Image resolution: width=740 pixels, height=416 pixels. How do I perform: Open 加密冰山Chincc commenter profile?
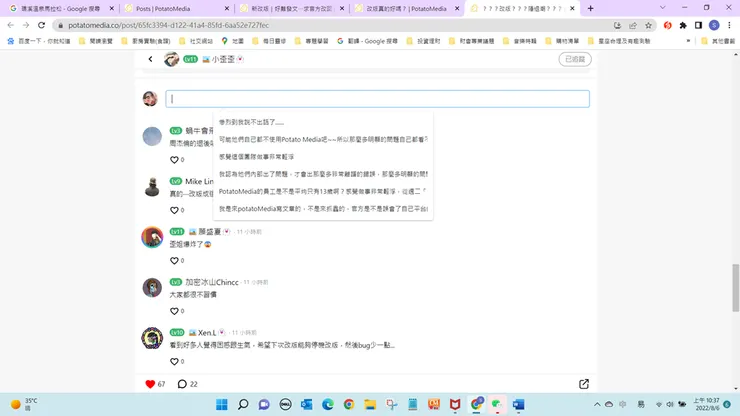click(211, 282)
